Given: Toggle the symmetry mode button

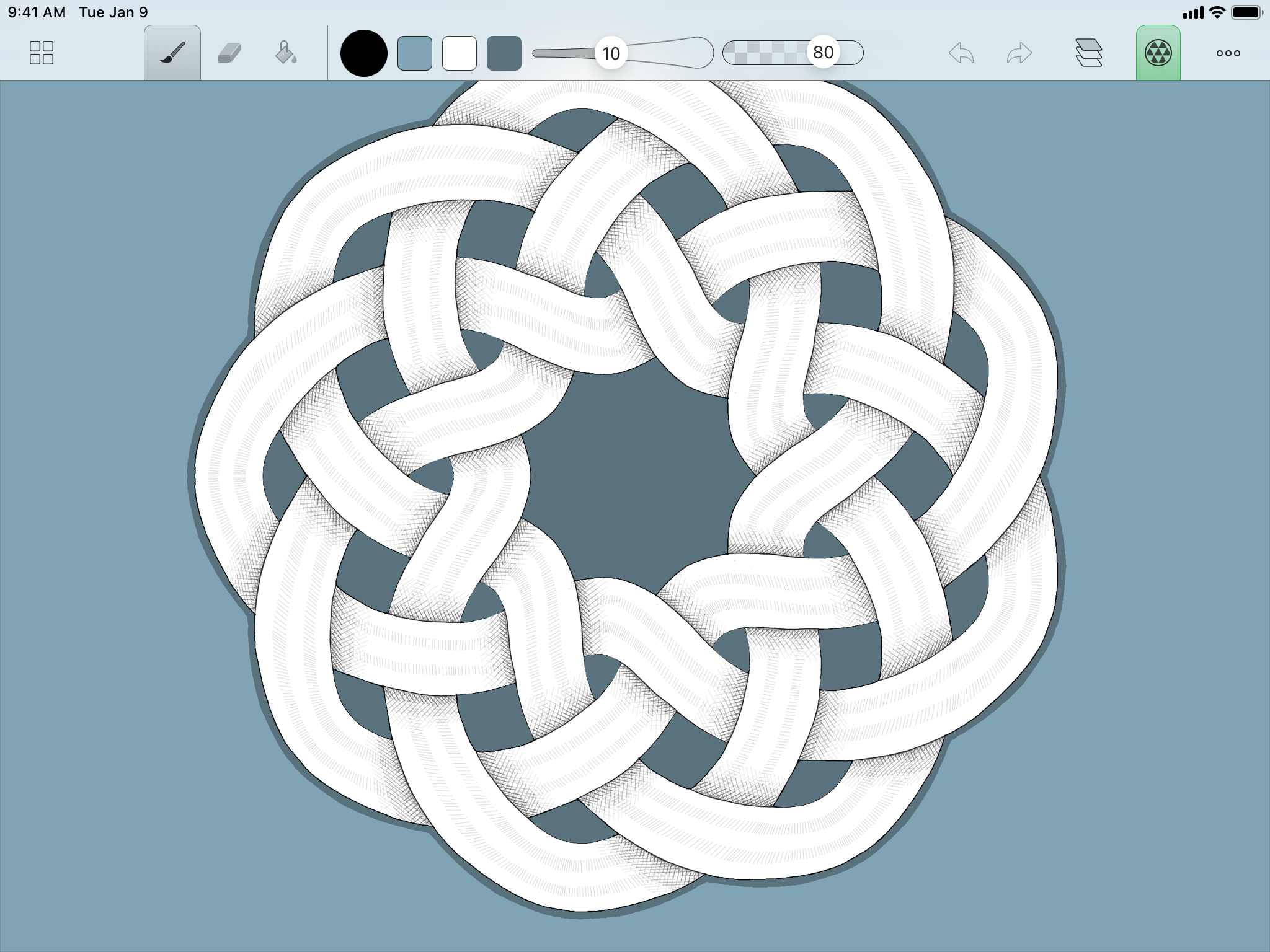Looking at the screenshot, I should (x=1158, y=53).
